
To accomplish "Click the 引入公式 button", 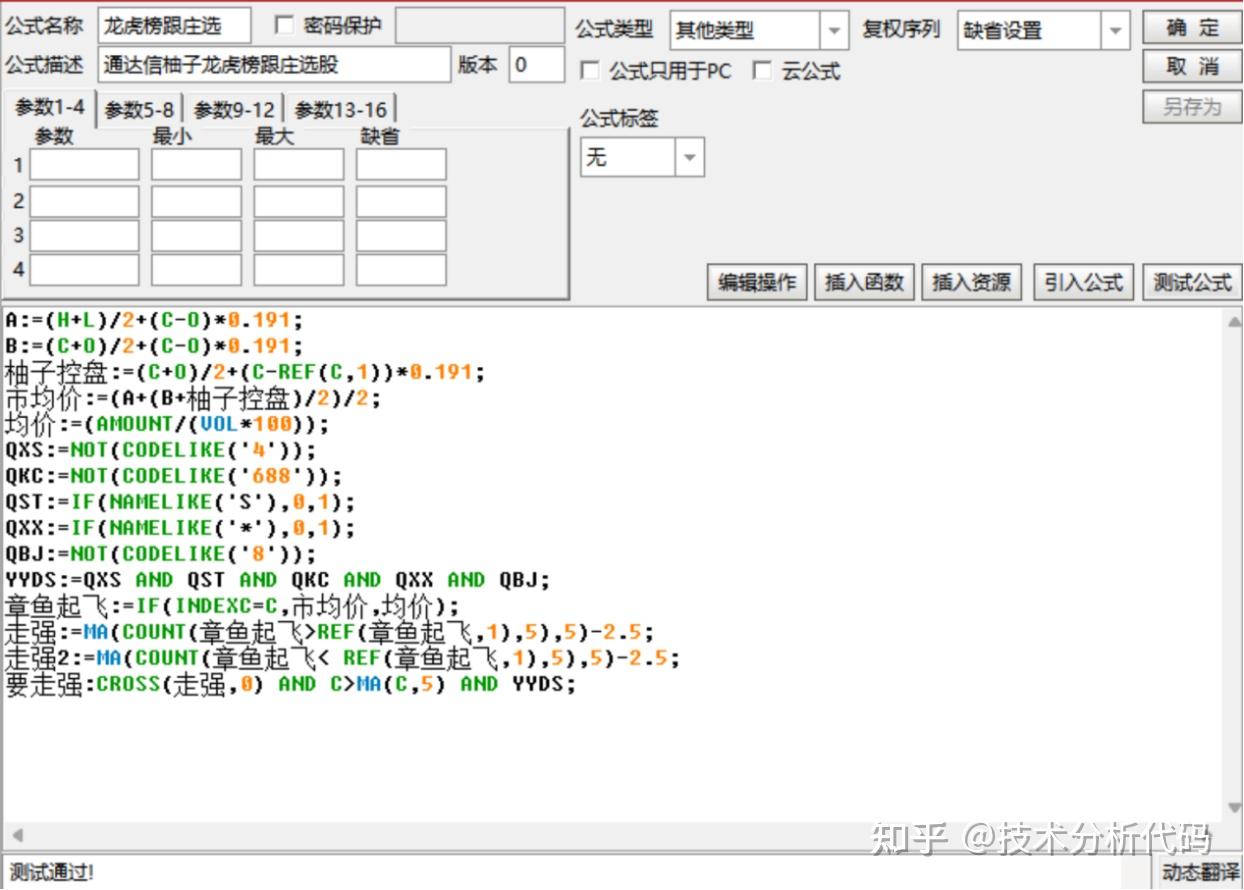I will [1084, 283].
